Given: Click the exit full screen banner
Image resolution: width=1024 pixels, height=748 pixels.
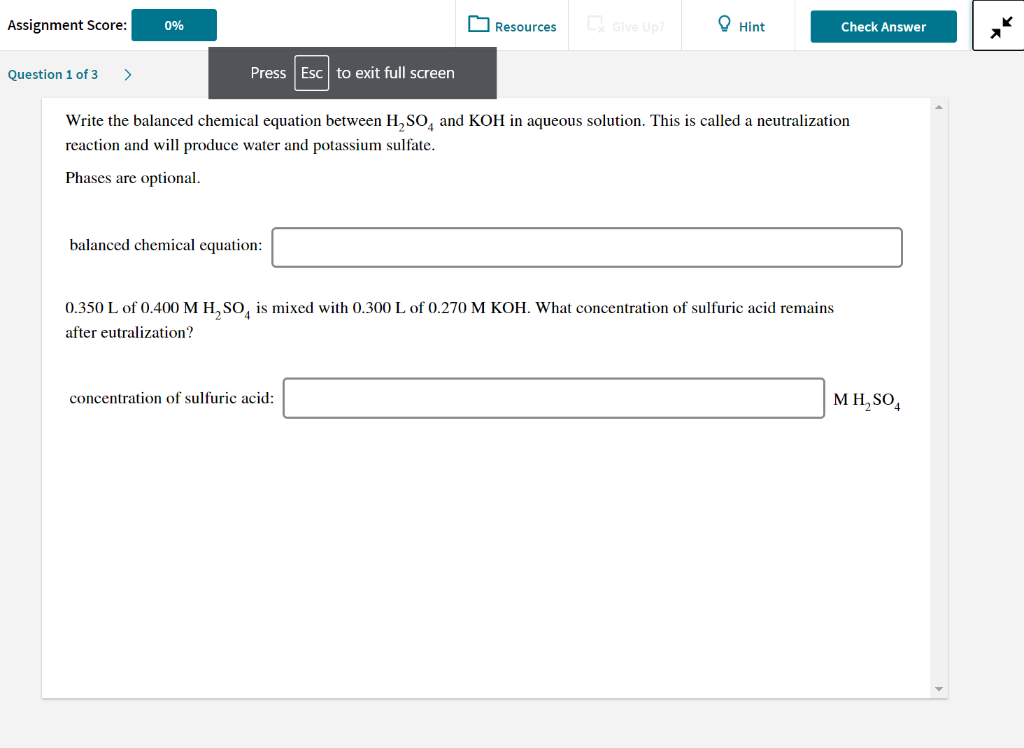Looking at the screenshot, I should [351, 73].
